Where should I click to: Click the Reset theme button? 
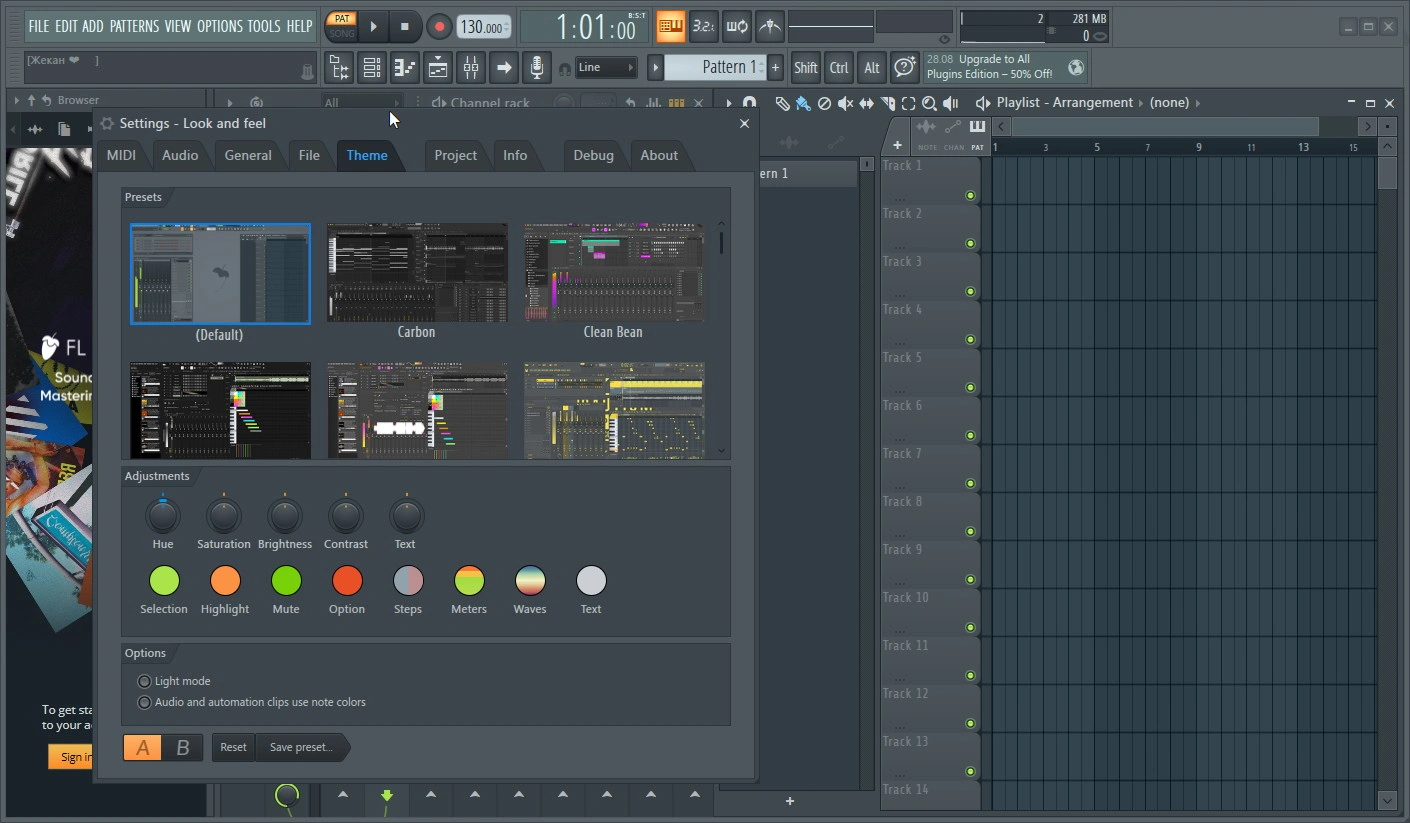(233, 747)
